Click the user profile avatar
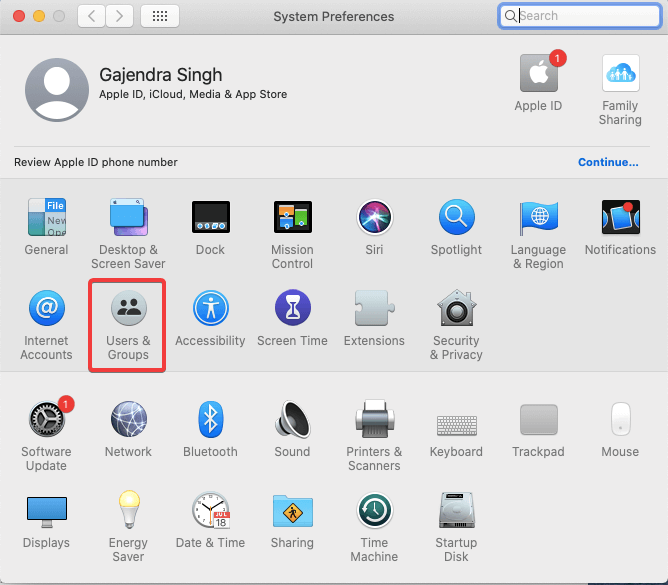668x585 pixels. pyautogui.click(x=57, y=90)
